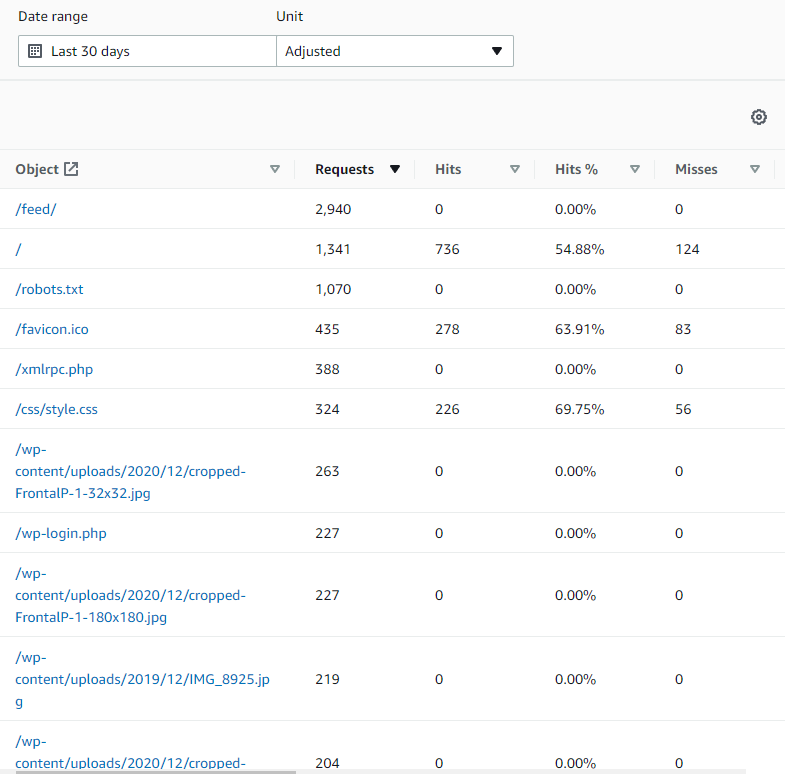Click the Date range label
The image size is (785, 774).
click(x=53, y=17)
